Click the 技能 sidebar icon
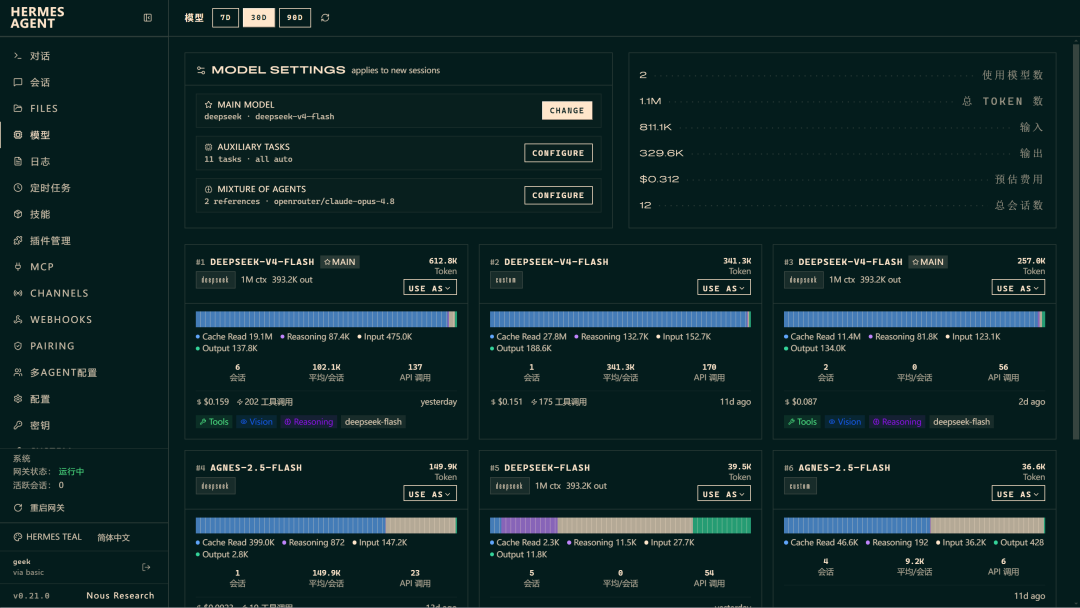The height and width of the screenshot is (608, 1080). click(18, 214)
